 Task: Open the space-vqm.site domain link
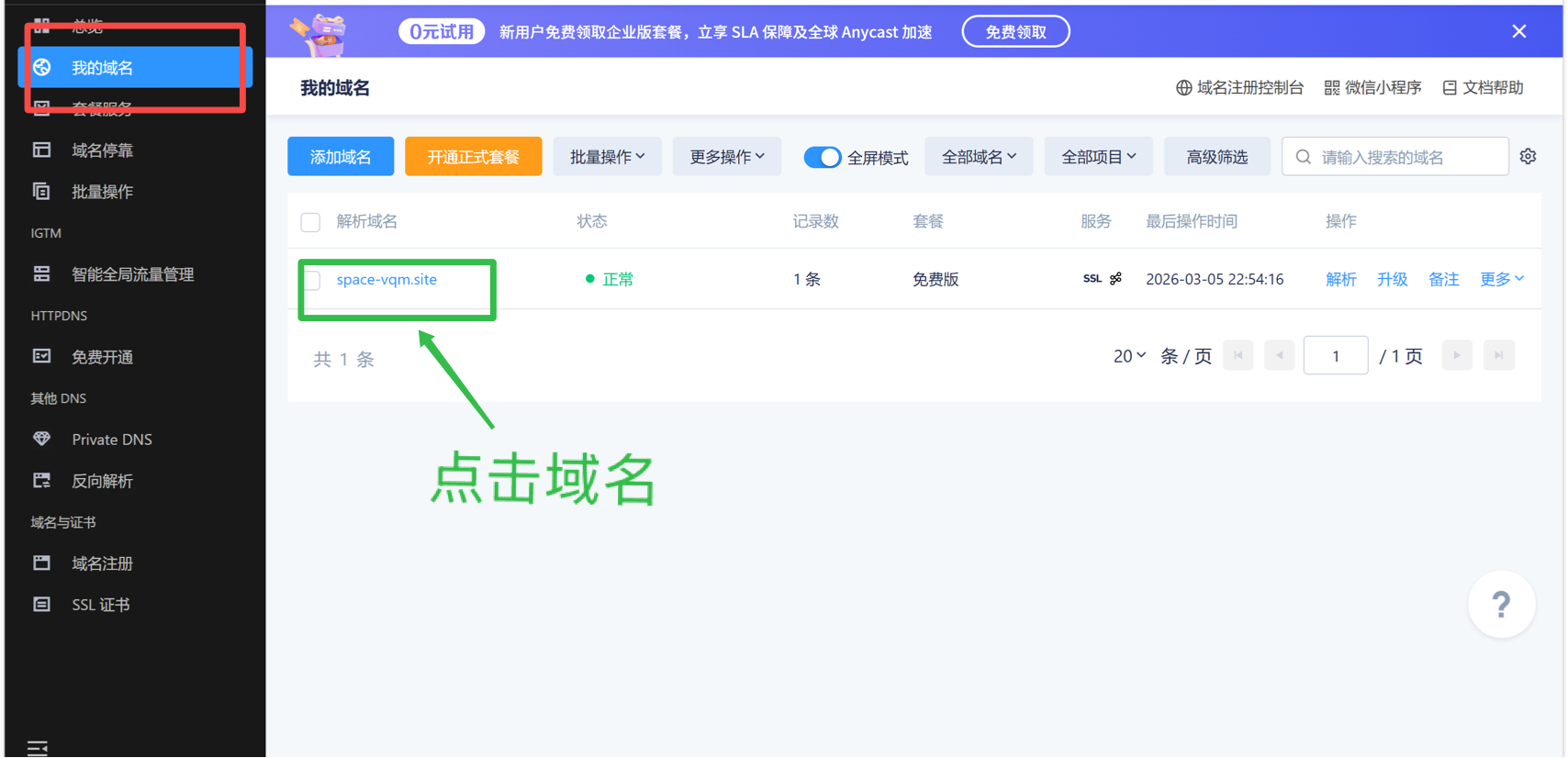tap(386, 279)
